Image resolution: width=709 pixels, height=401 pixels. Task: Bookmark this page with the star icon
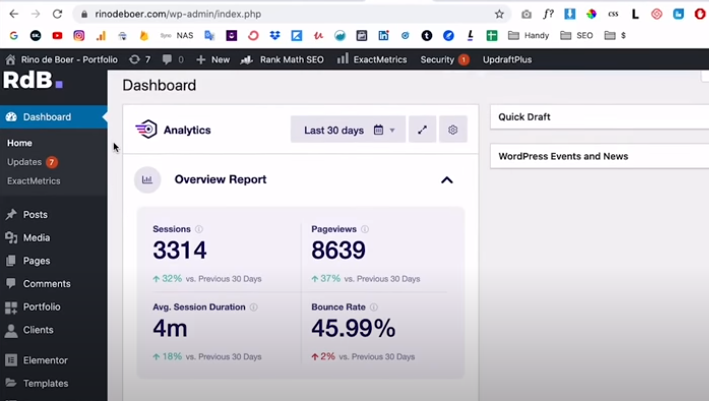(499, 14)
